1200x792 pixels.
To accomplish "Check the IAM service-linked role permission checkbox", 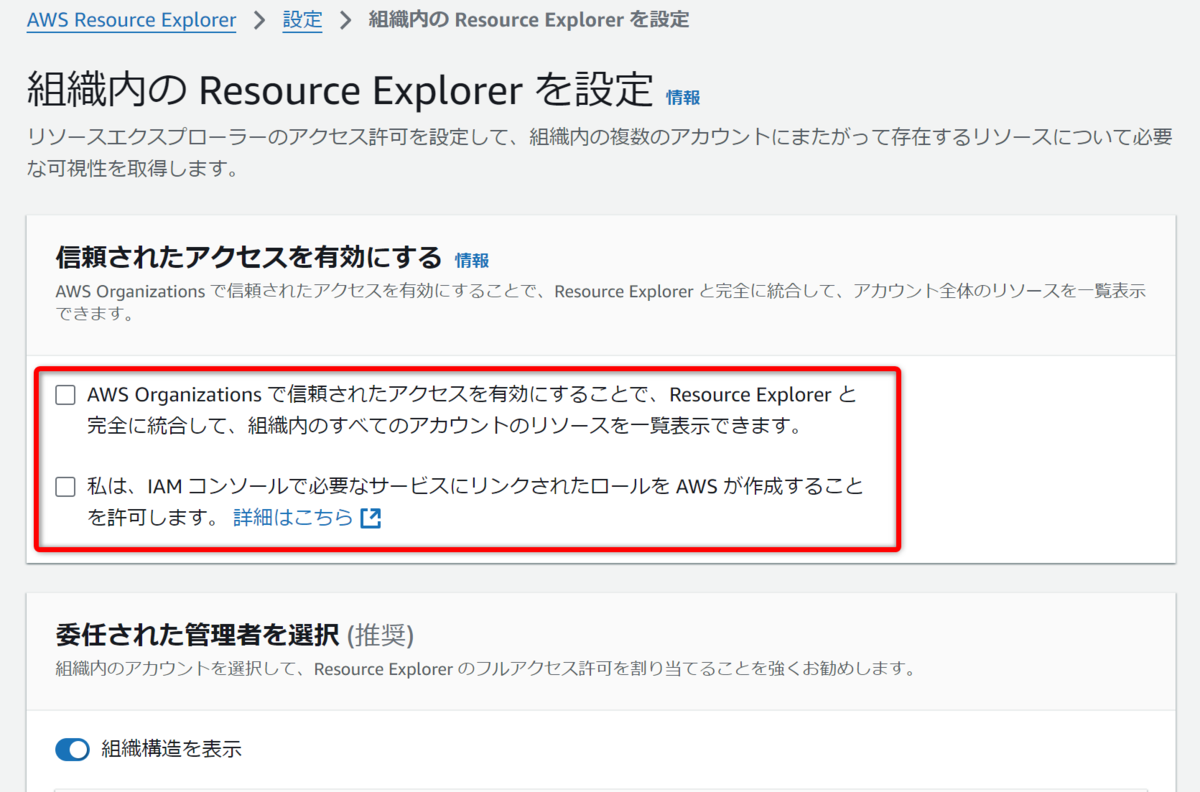I will 66,487.
